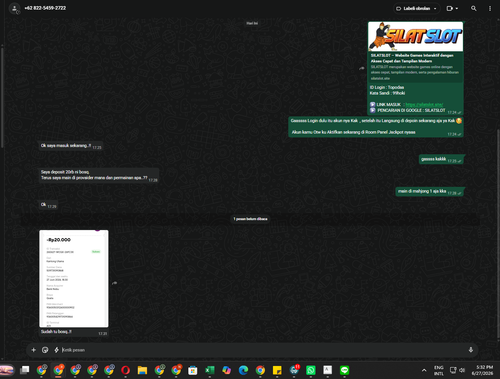This screenshot has height=379, width=500.
Task: Click the "Kata Sandi : 99hoki" text line
Action: [x=387, y=93]
